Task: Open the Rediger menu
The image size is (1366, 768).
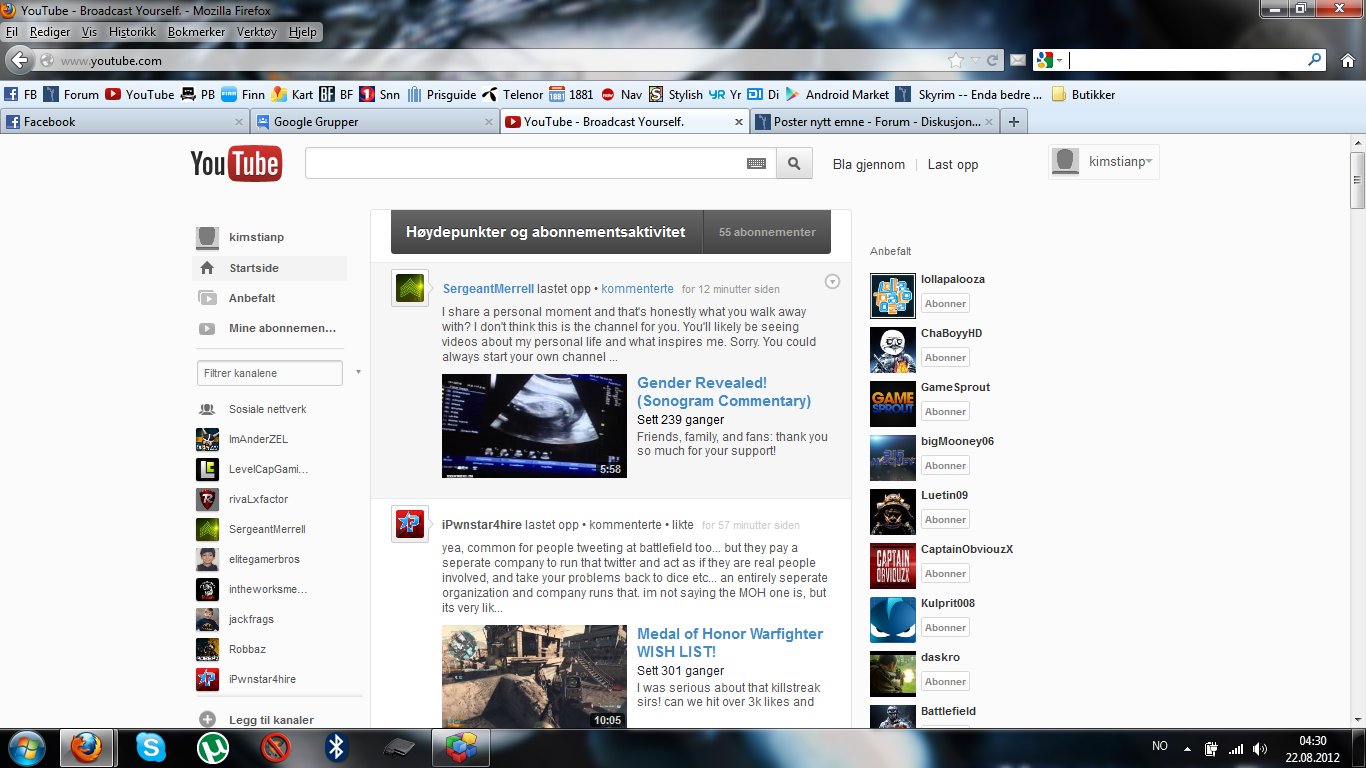Action: pyautogui.click(x=50, y=32)
